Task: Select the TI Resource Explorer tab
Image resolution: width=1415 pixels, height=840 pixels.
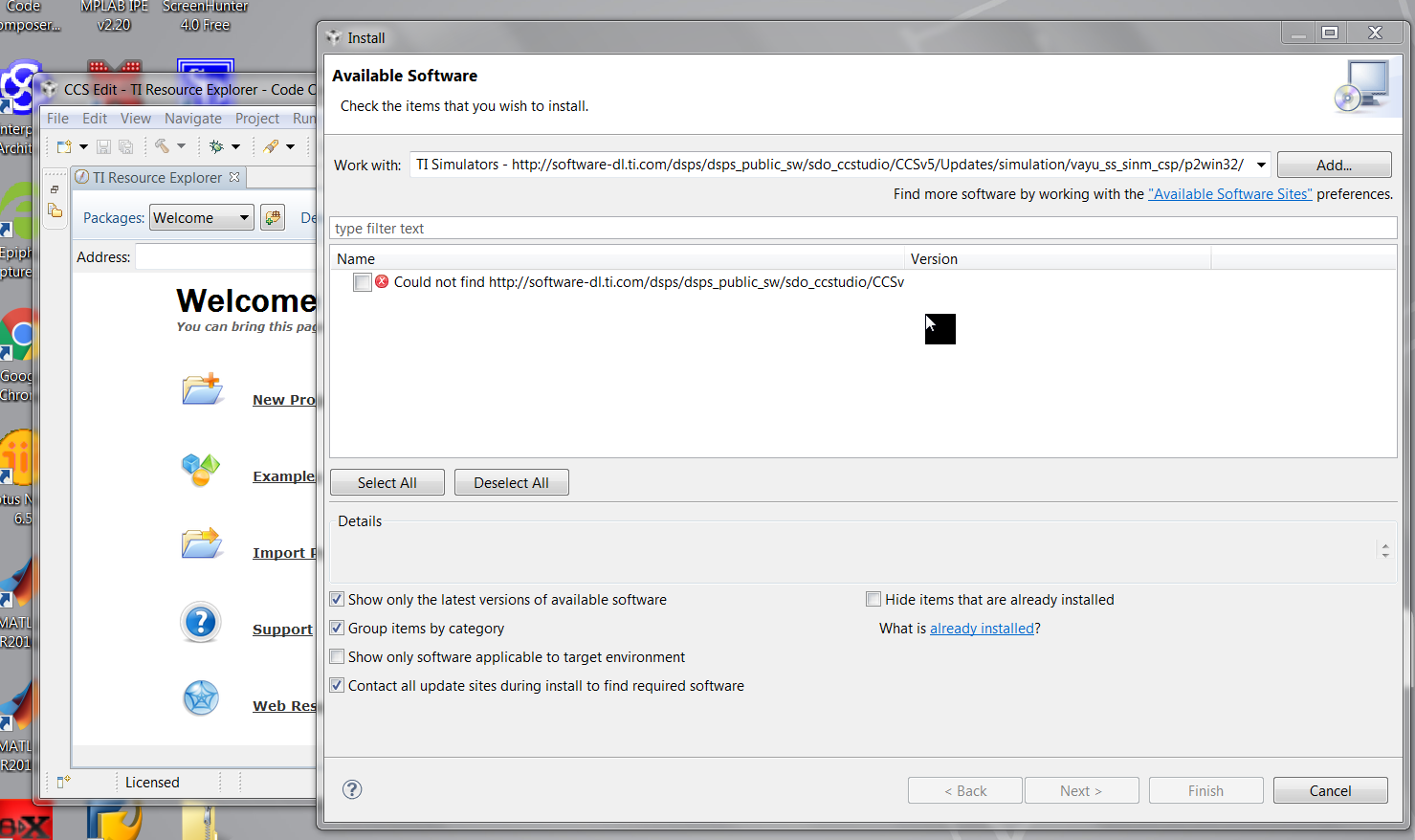Action: (x=158, y=177)
